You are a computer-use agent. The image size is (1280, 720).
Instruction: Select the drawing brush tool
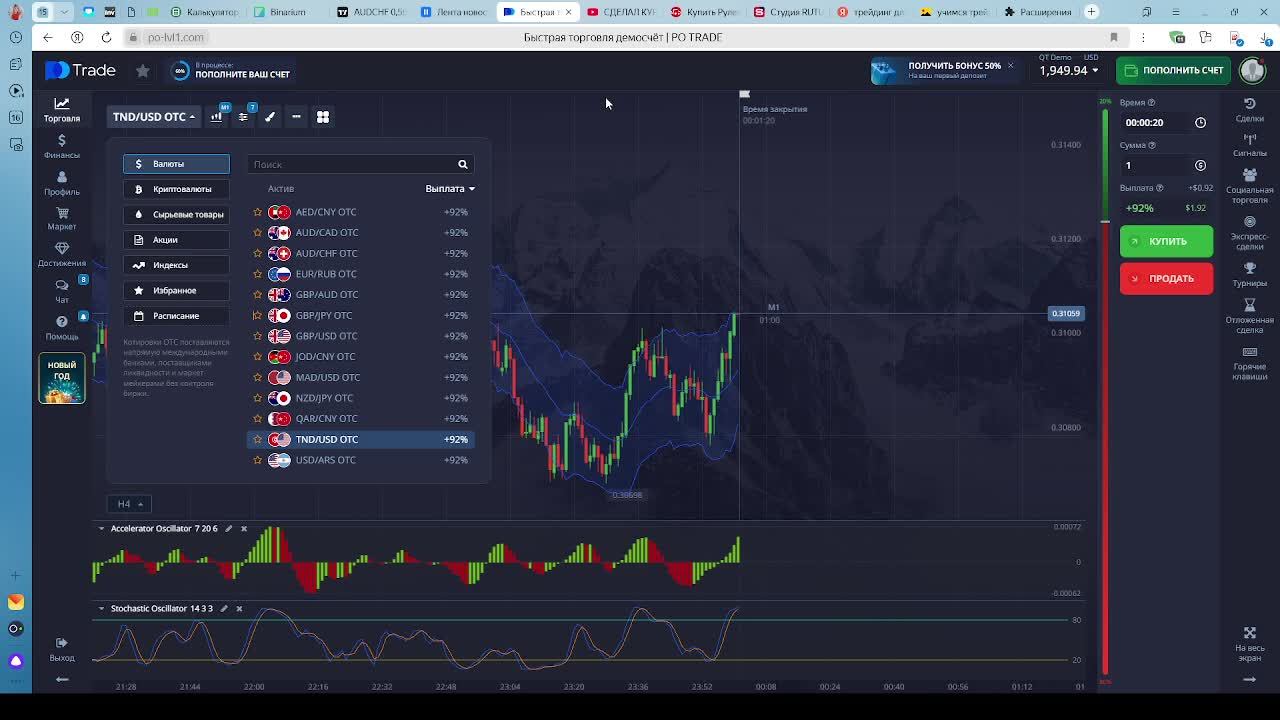click(270, 117)
